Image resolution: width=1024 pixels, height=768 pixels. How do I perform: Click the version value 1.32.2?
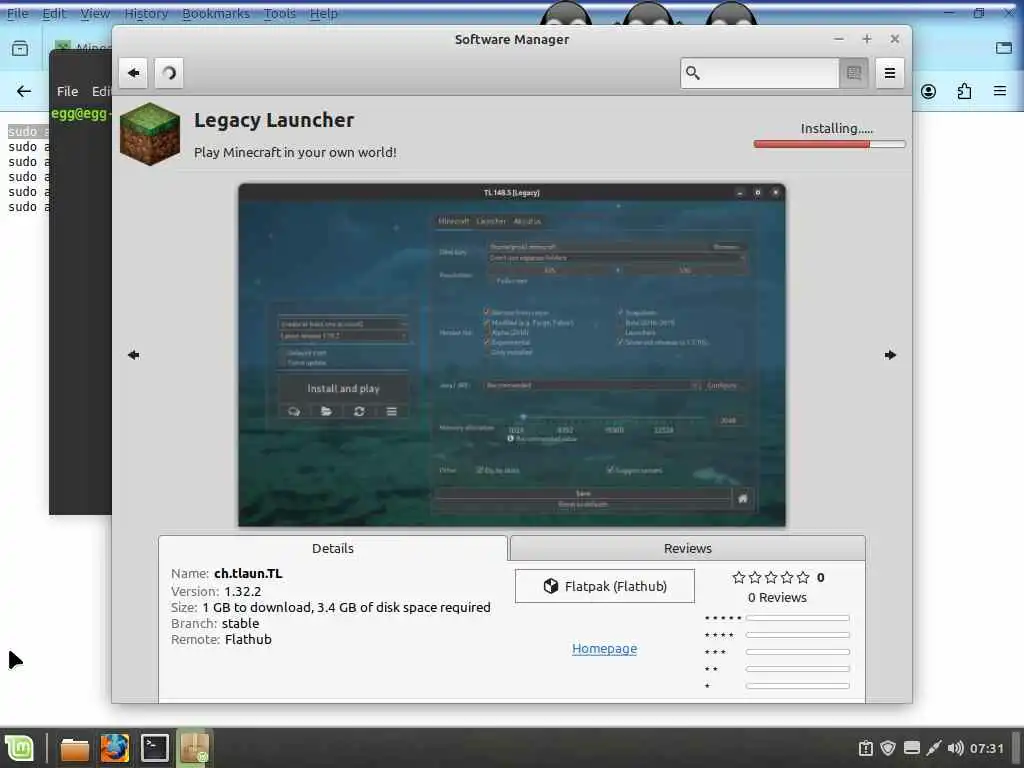[242, 591]
